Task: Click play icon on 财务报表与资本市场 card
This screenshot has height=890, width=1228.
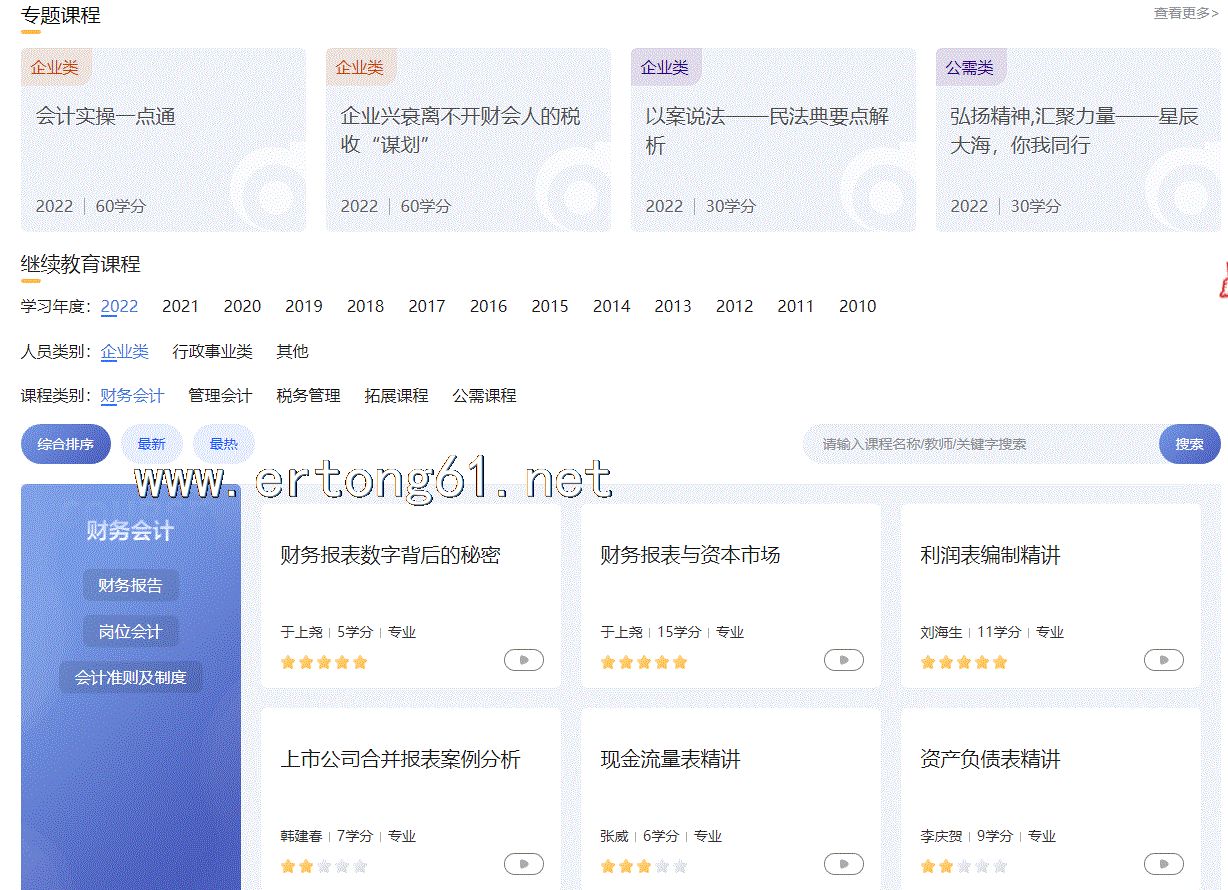Action: 843,660
